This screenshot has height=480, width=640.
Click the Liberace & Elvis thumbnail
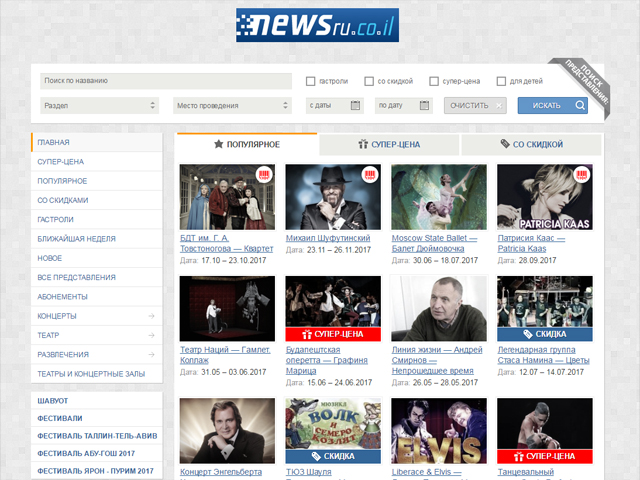pyautogui.click(x=439, y=431)
